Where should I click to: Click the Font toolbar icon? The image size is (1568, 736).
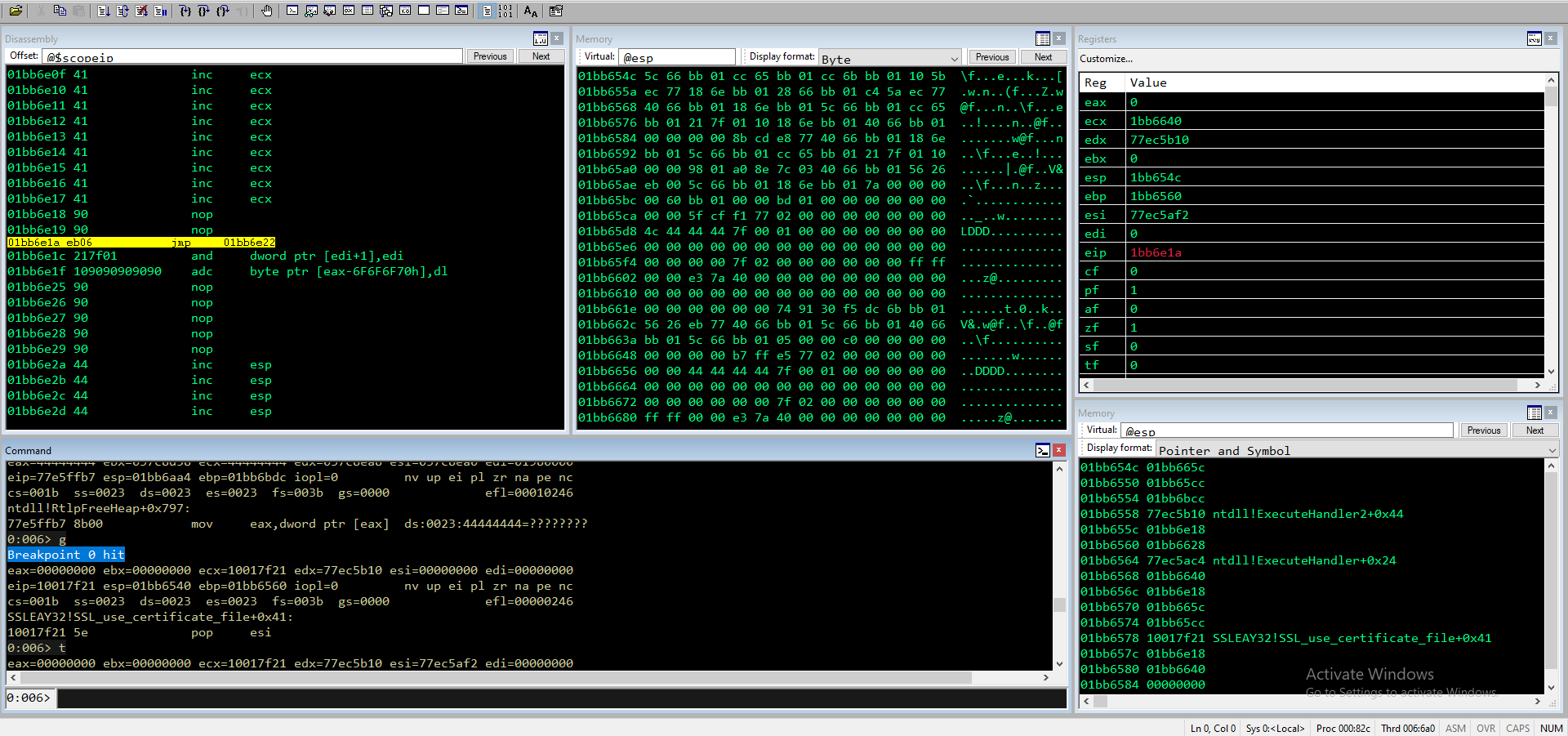click(531, 11)
